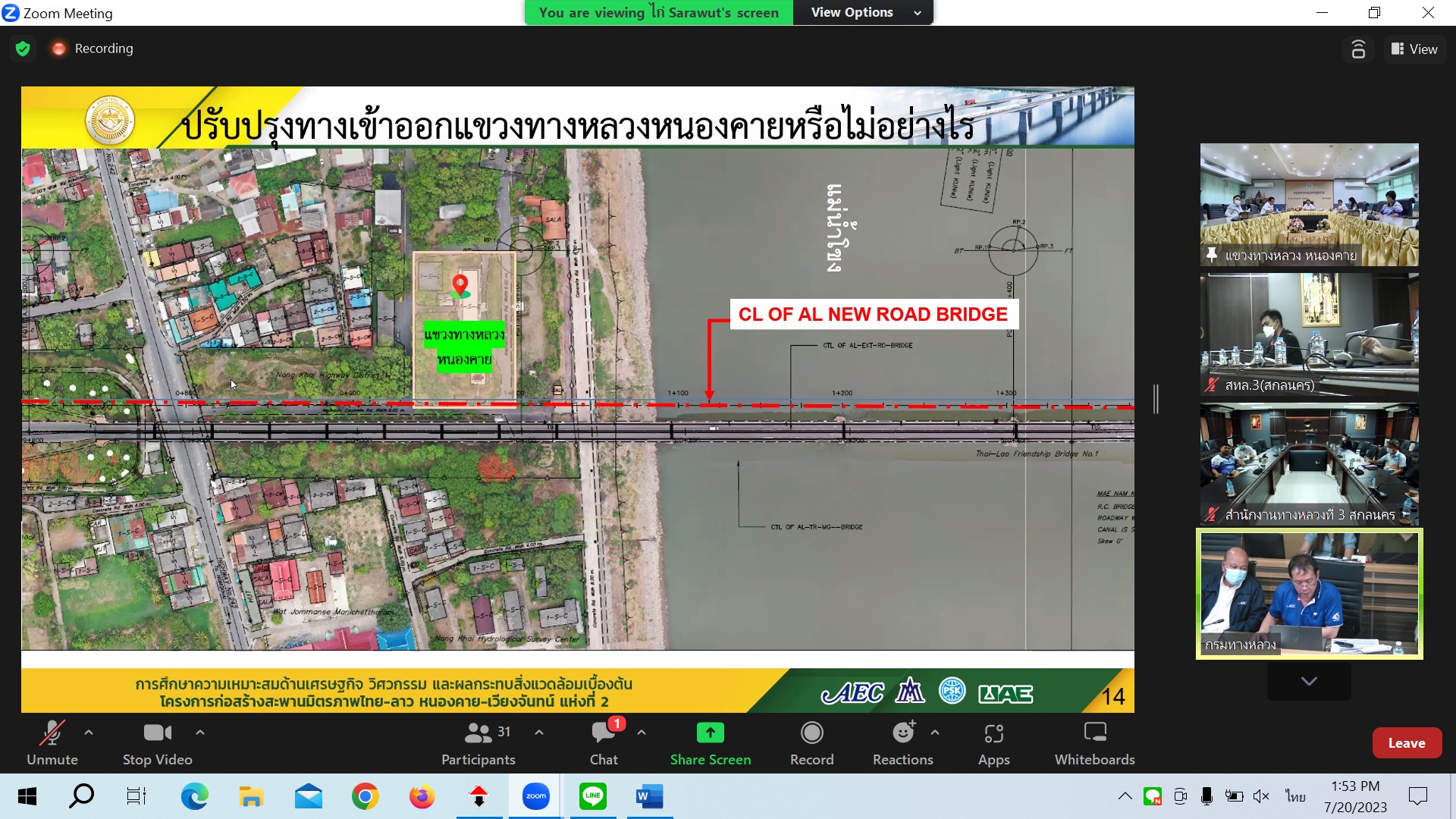Open Whiteboards from the toolbar
Viewport: 1456px width, 819px height.
click(x=1094, y=733)
